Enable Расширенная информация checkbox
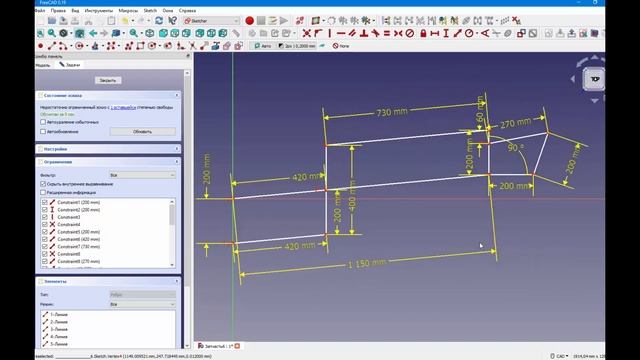 (x=43, y=192)
